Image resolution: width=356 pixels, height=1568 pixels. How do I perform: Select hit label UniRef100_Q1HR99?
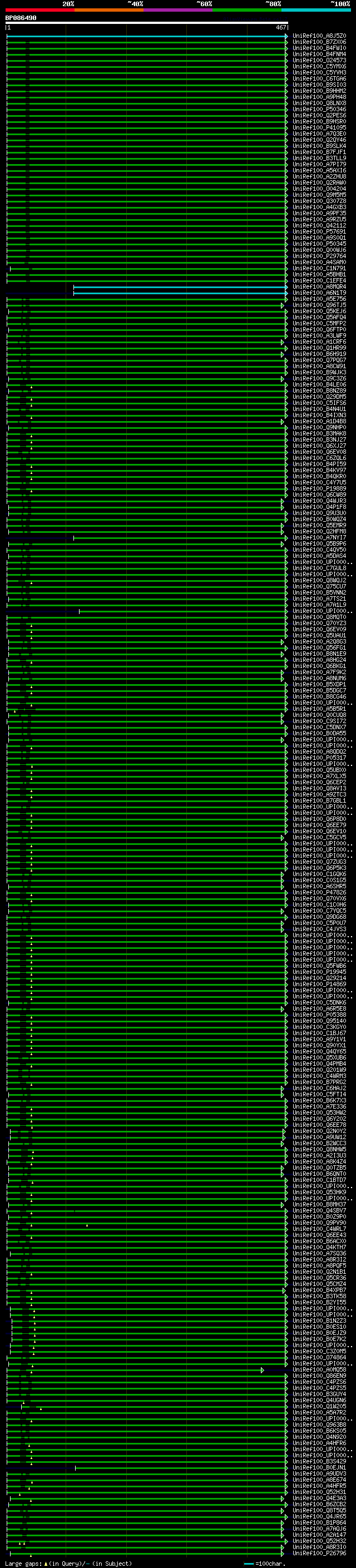[x=319, y=348]
